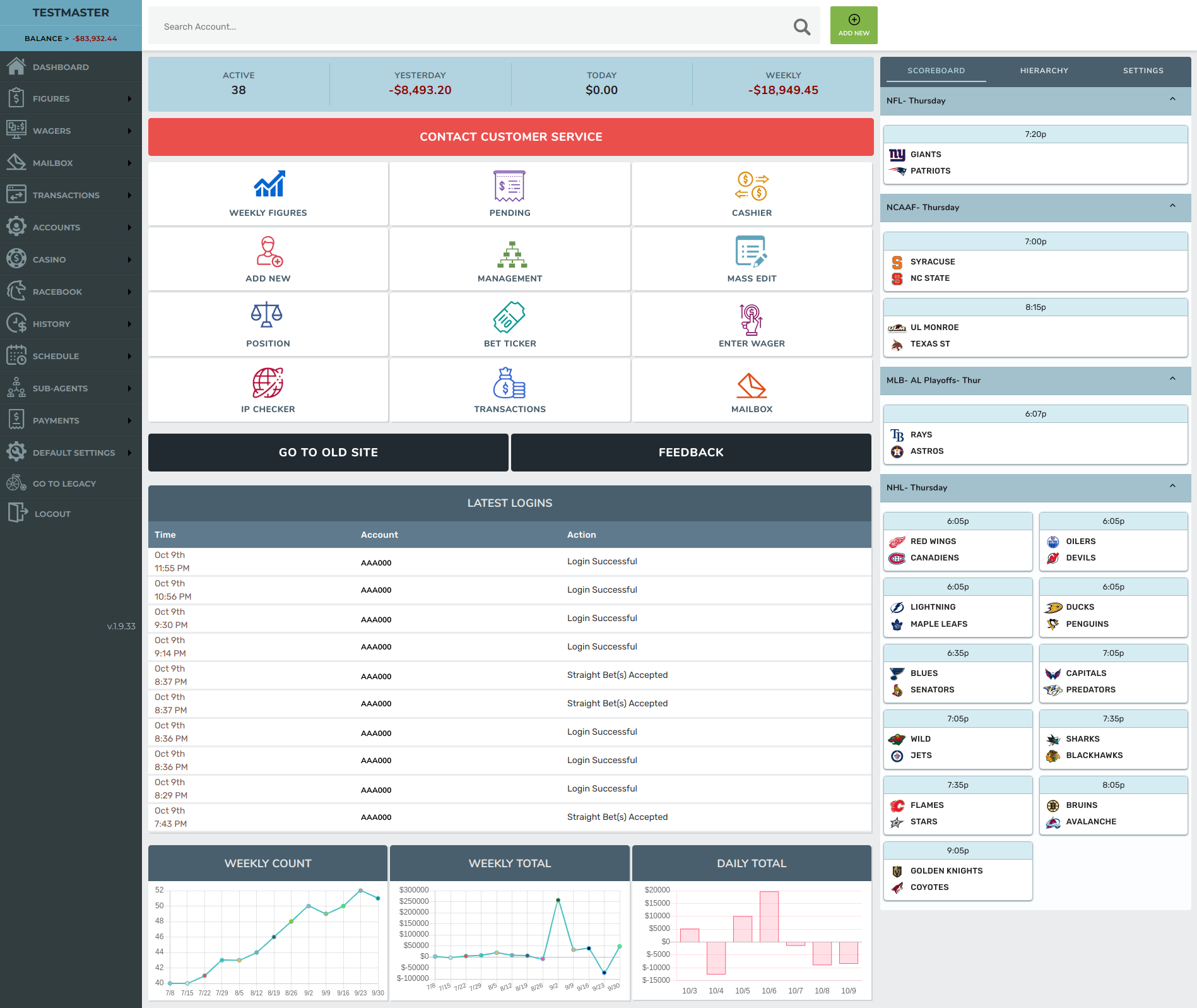The height and width of the screenshot is (1008, 1197).
Task: Click the Position scales icon
Action: [x=268, y=315]
